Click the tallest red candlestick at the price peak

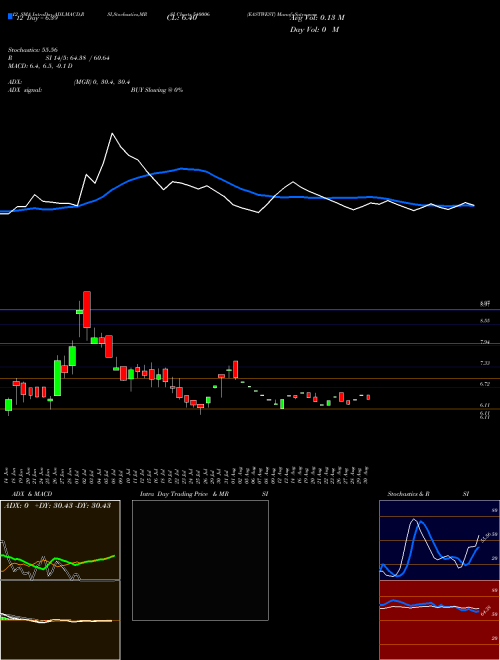pyautogui.click(x=87, y=309)
